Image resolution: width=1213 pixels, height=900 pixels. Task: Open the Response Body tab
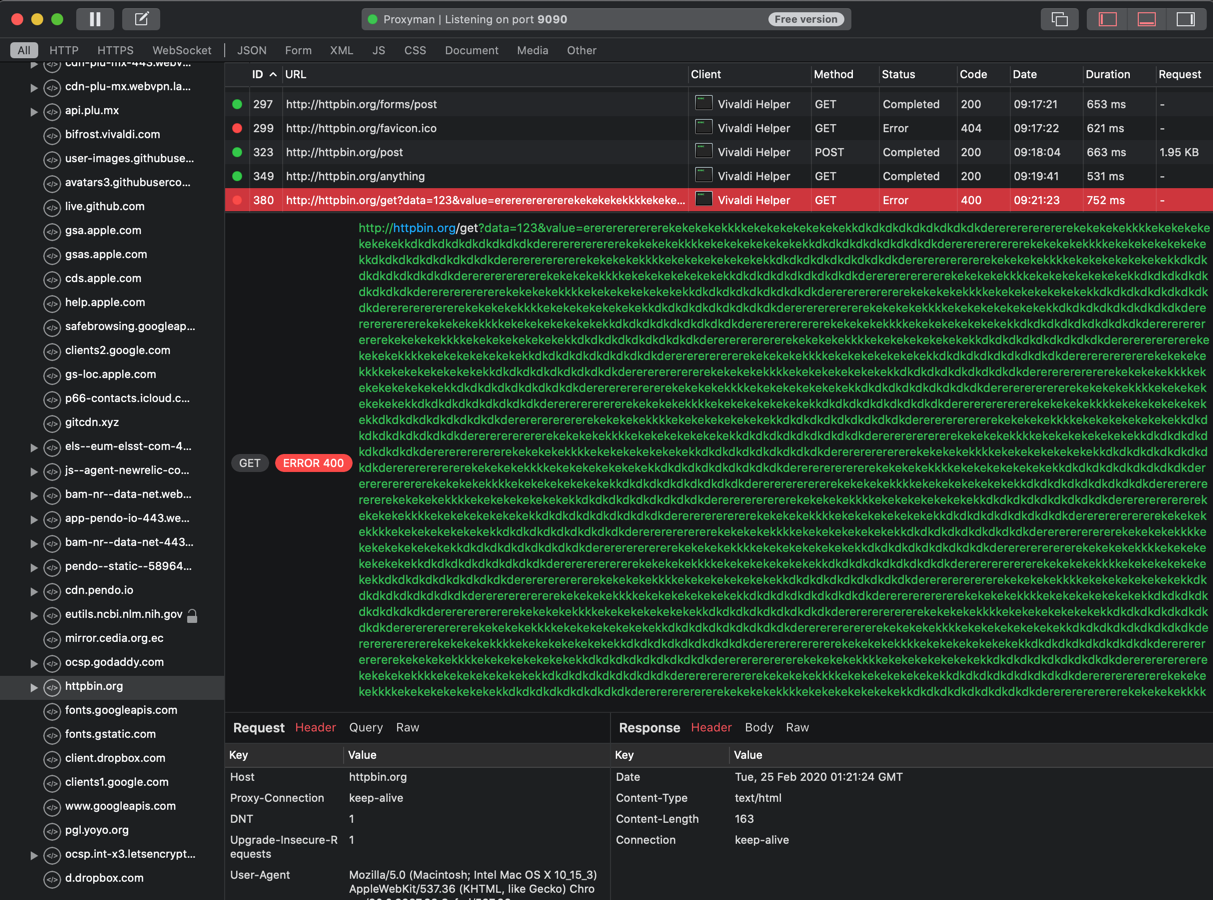coord(759,727)
